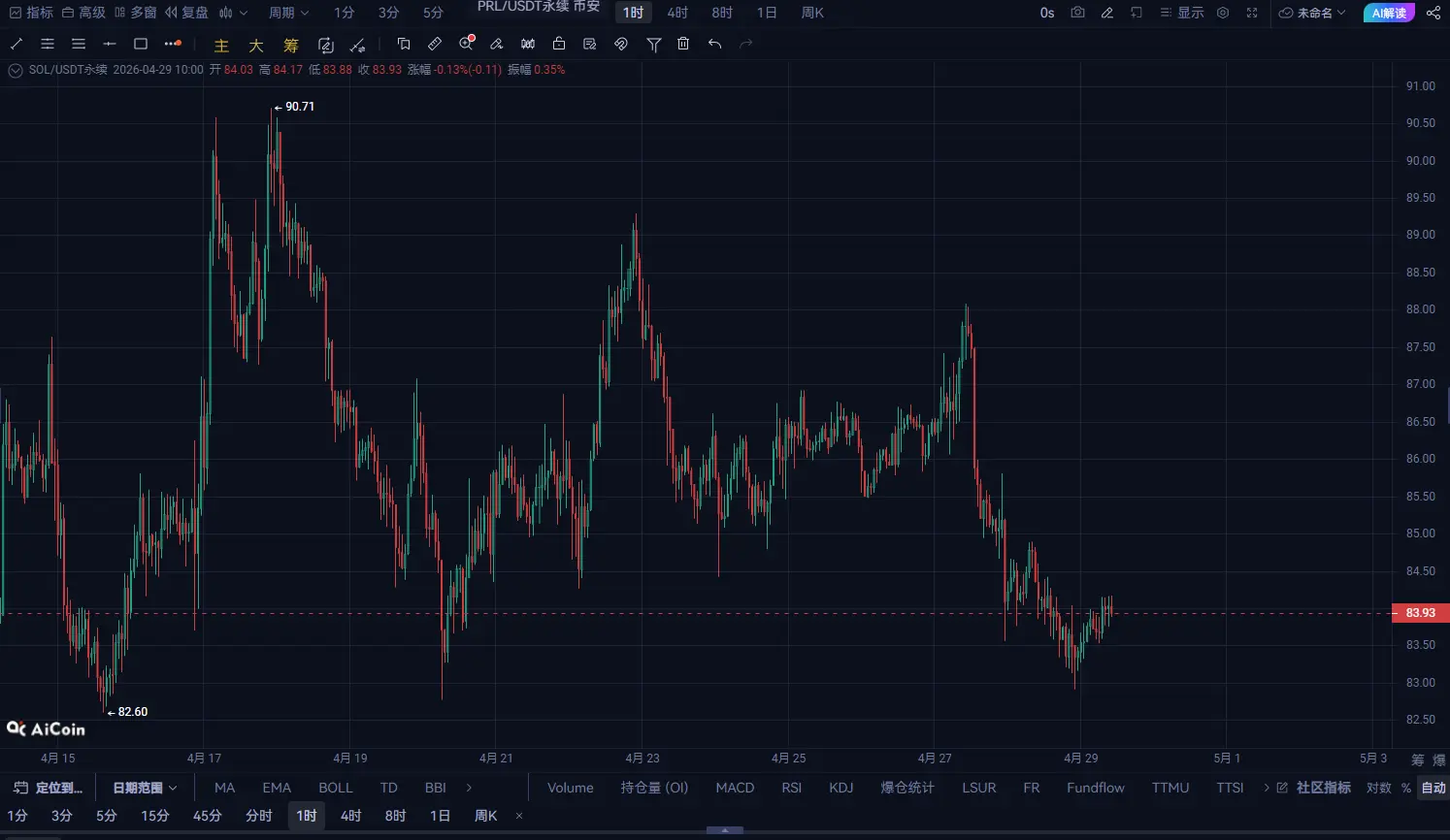1450x840 pixels.
Task: Expand more main indicators after BBI
Action: click(469, 788)
